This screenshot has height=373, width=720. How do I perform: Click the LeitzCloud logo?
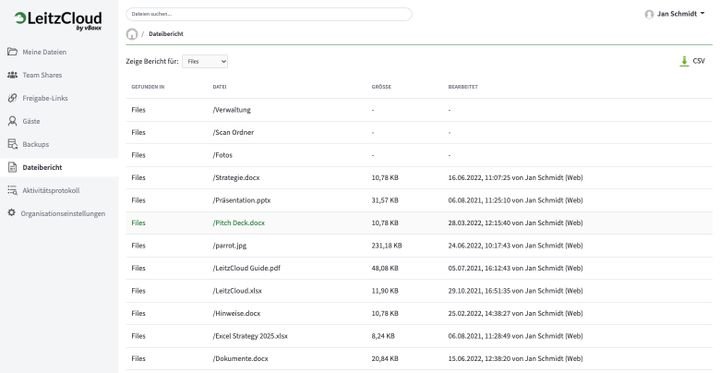pos(58,20)
